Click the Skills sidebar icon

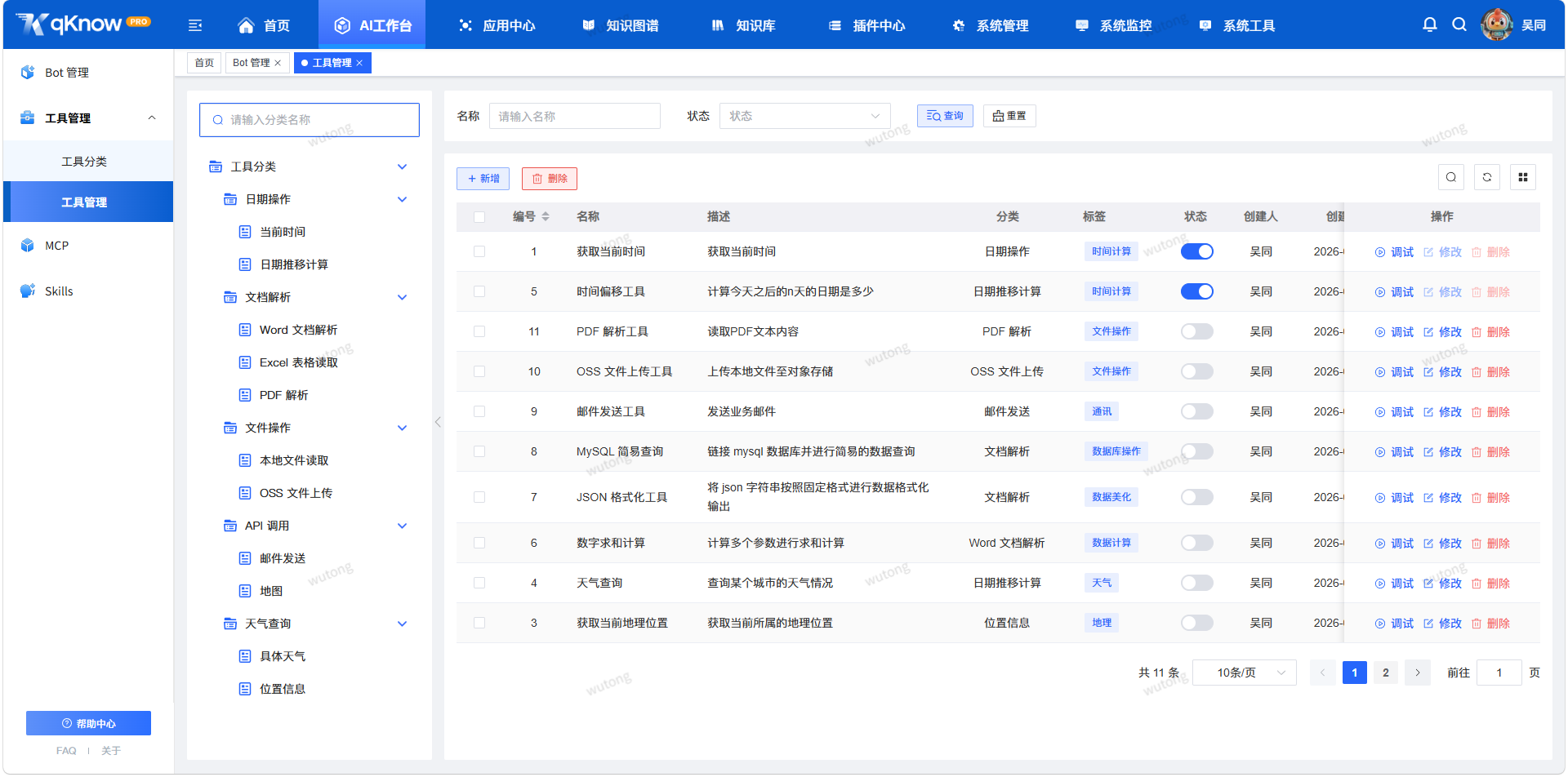point(28,291)
